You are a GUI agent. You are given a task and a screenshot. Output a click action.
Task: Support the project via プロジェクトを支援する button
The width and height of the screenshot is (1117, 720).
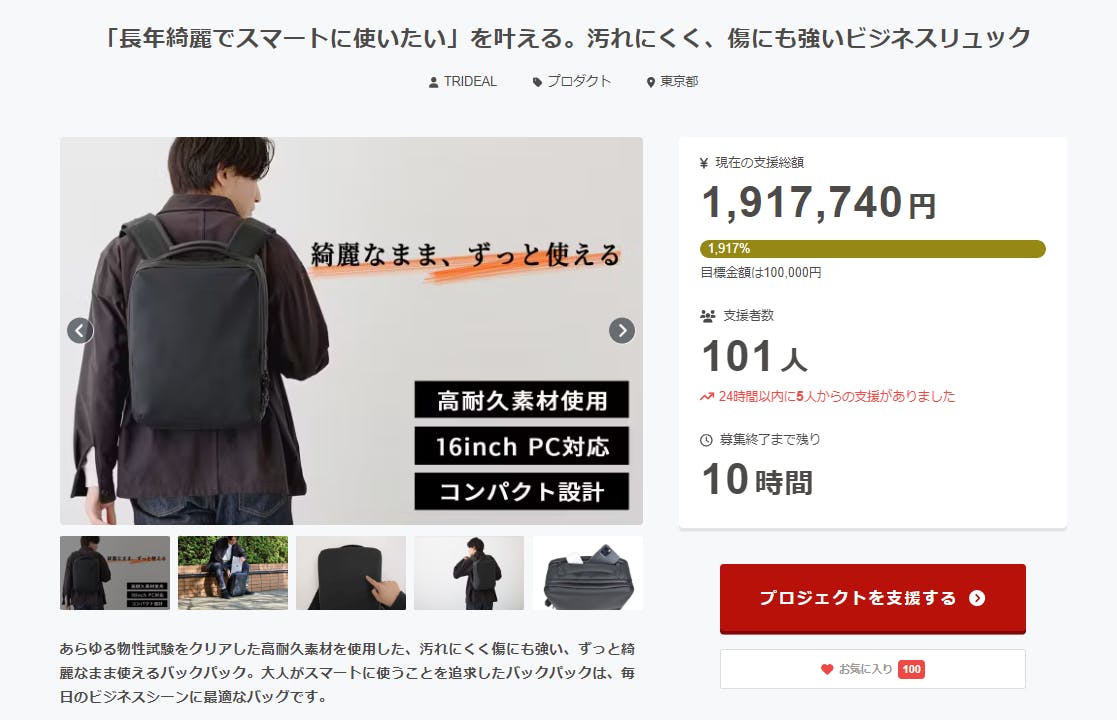point(873,598)
